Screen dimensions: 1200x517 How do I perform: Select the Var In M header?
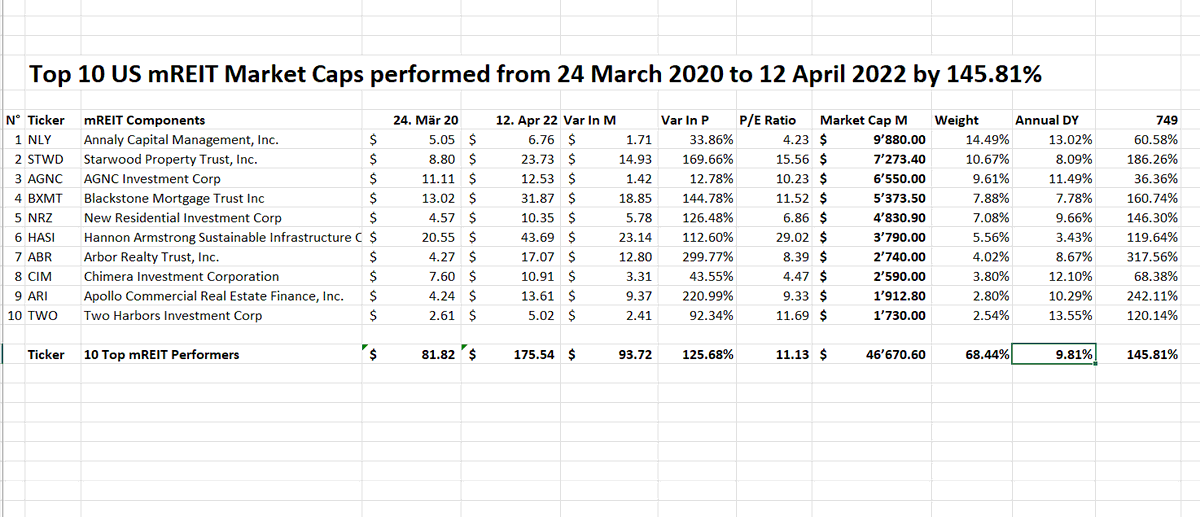pos(589,120)
